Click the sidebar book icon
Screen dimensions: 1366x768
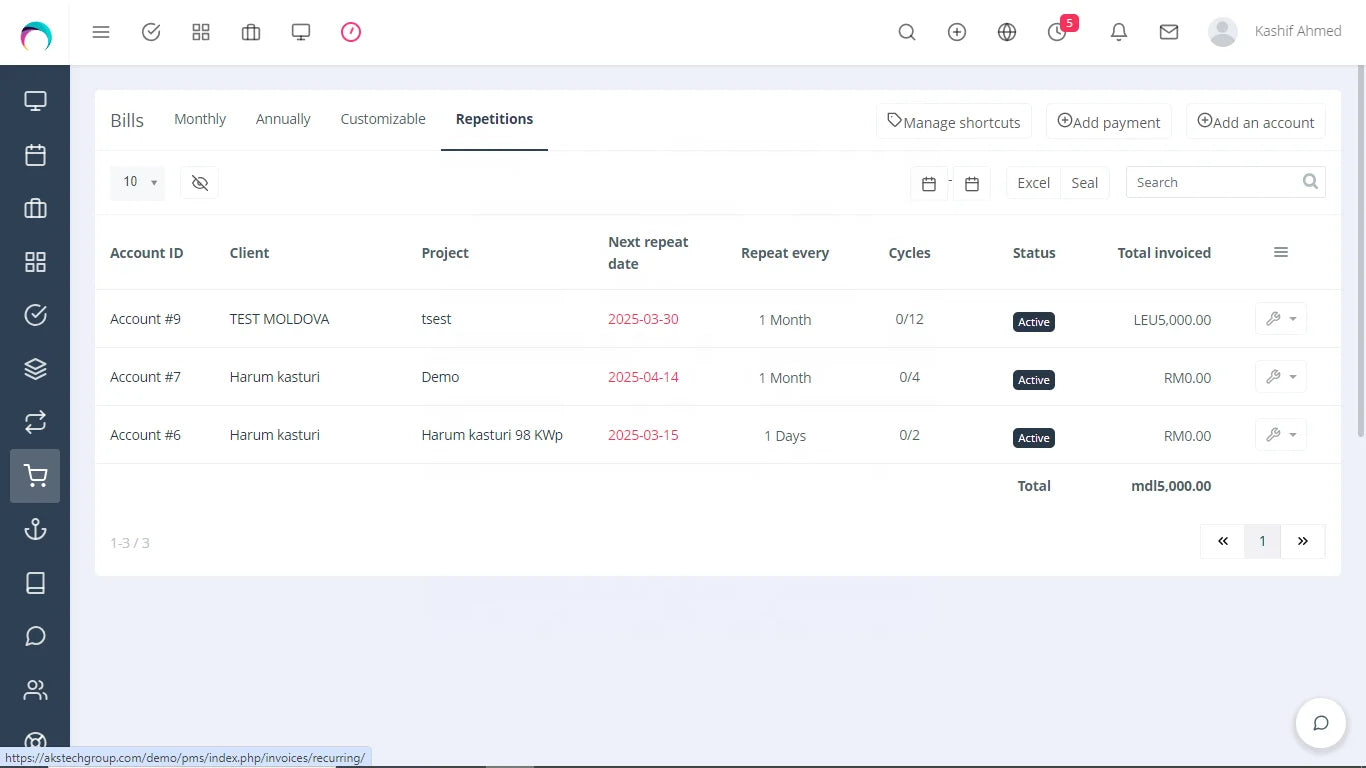point(35,583)
